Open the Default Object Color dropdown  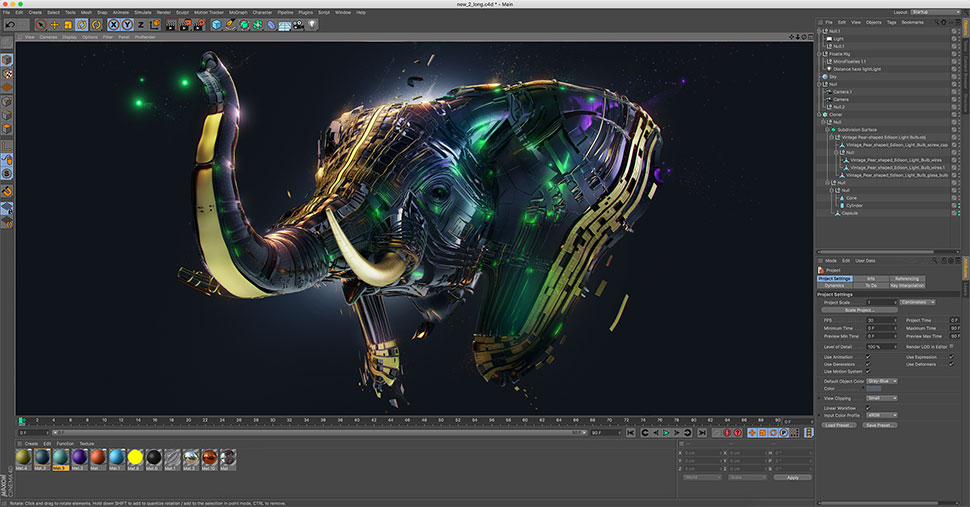pos(881,381)
